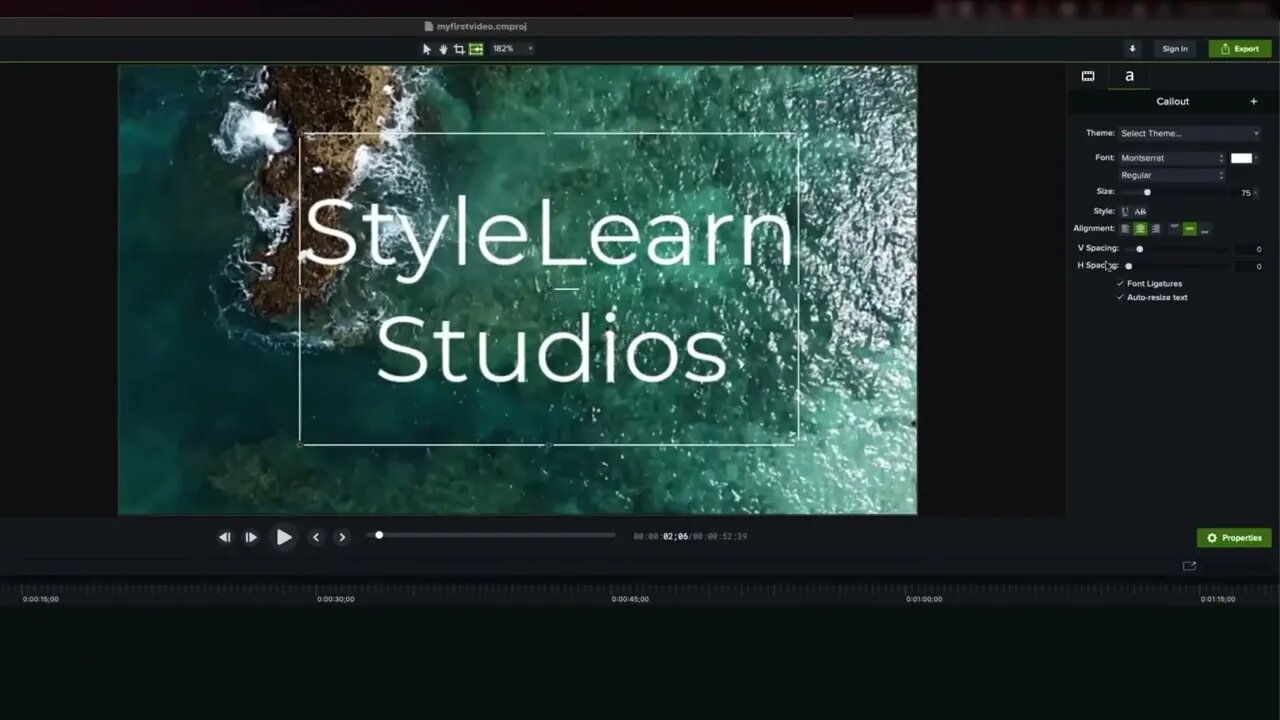
Task: Uncheck Font Ligatures option
Action: click(x=1149, y=284)
